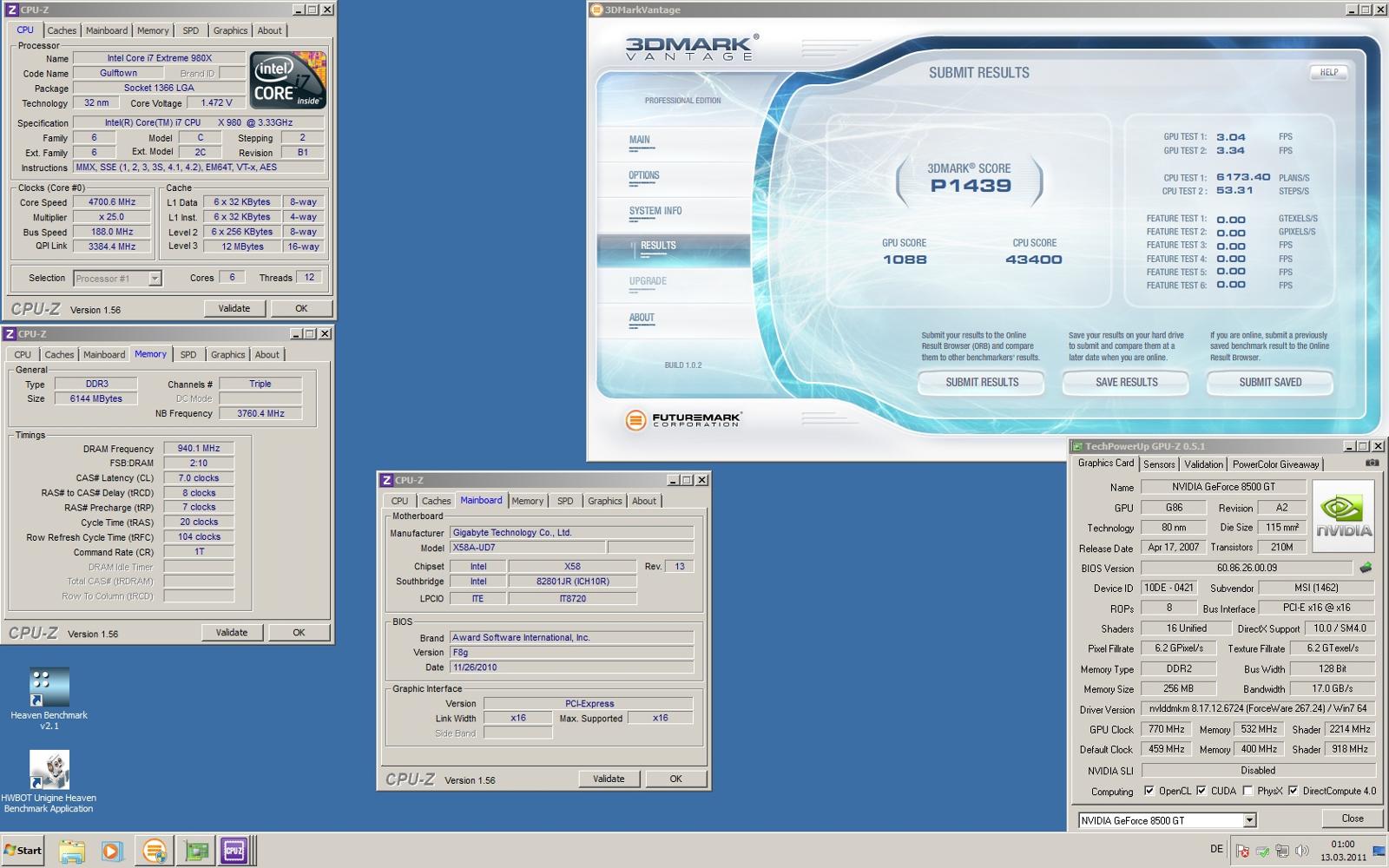Click the Intel Core i7 logo in CPU-Z
1389x868 pixels.
pos(287,80)
